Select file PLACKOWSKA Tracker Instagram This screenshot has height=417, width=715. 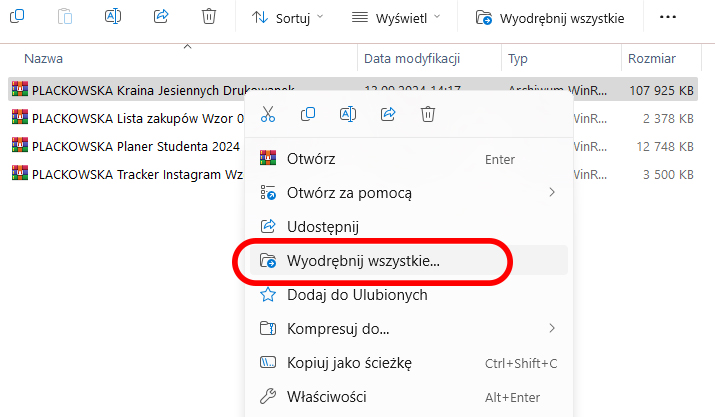[137, 175]
